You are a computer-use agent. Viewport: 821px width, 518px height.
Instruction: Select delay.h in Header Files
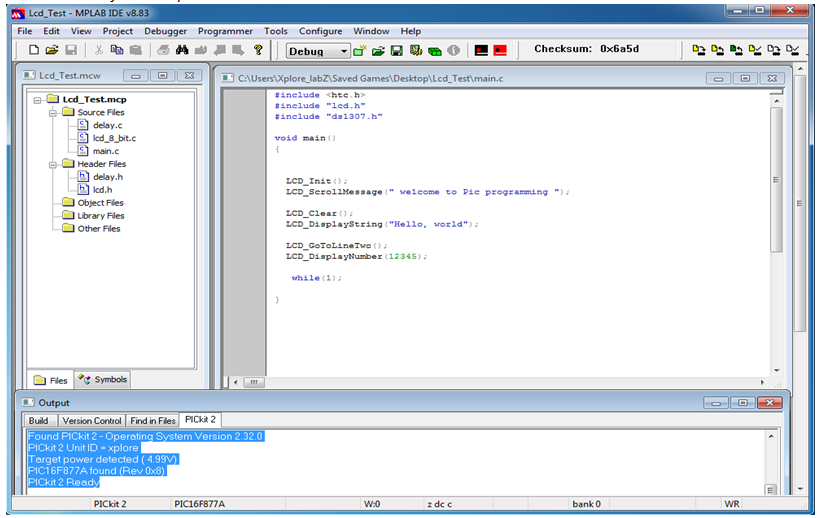108,177
